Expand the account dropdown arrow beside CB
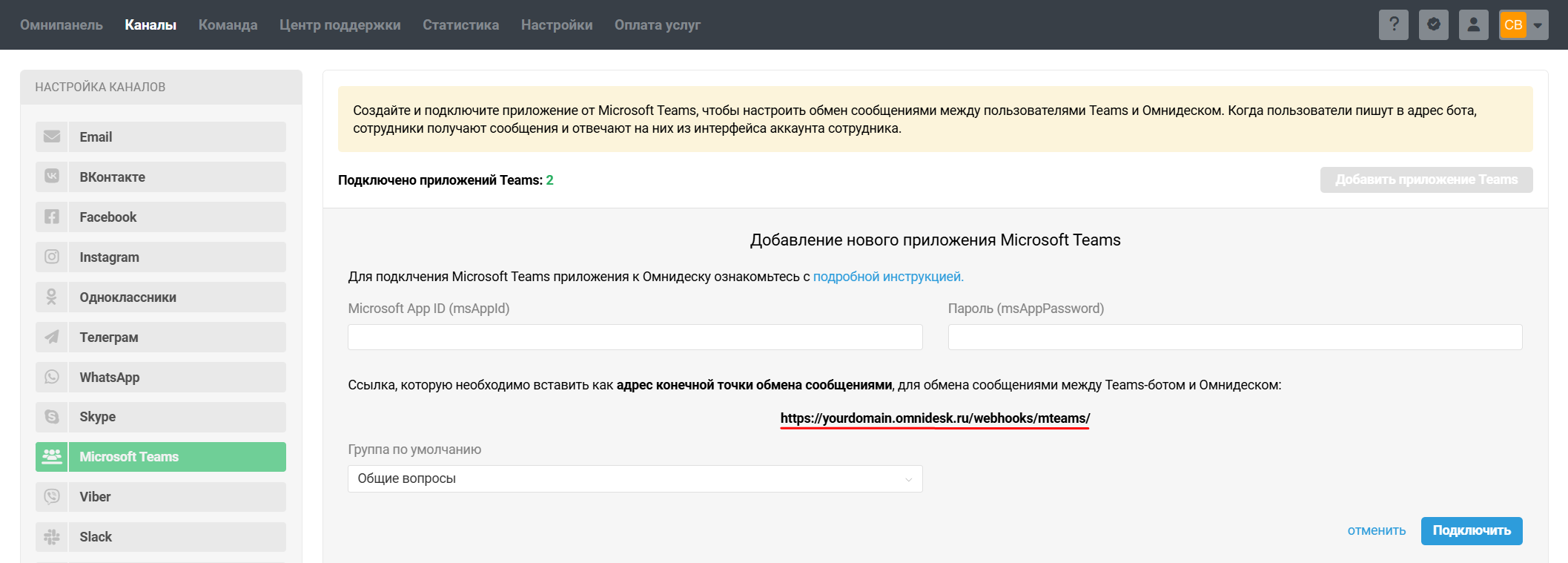1568x563 pixels. (x=1538, y=25)
